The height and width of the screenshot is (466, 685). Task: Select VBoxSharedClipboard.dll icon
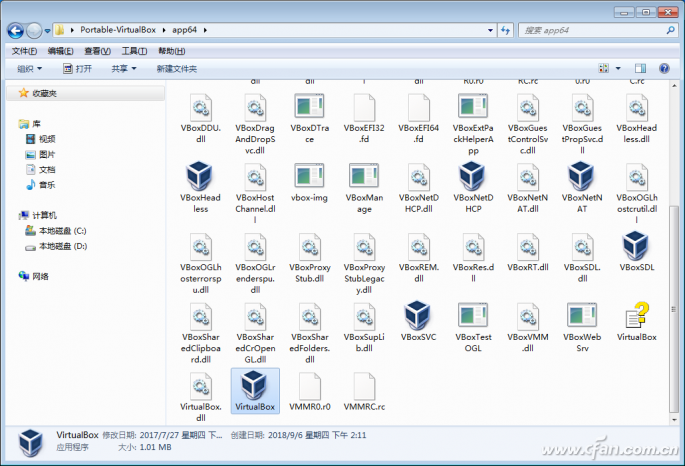pyautogui.click(x=201, y=317)
